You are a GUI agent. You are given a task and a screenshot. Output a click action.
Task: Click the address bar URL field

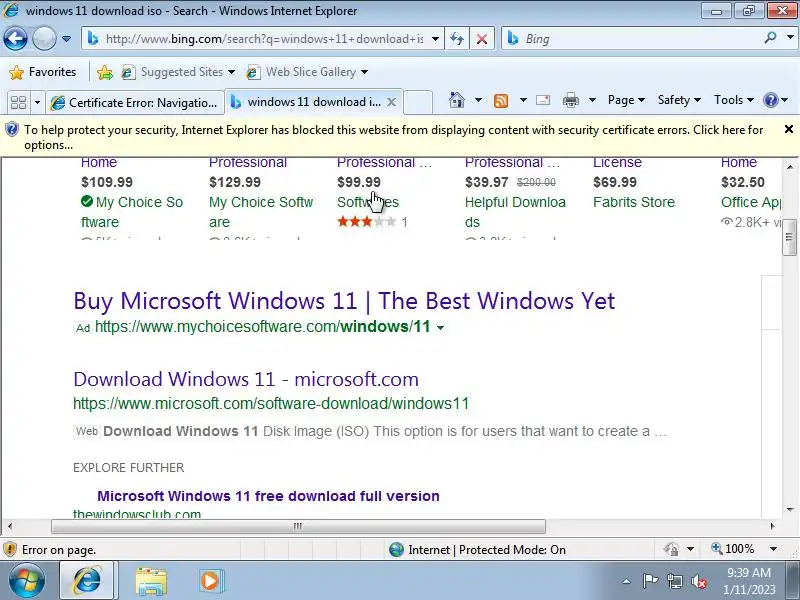(264, 39)
